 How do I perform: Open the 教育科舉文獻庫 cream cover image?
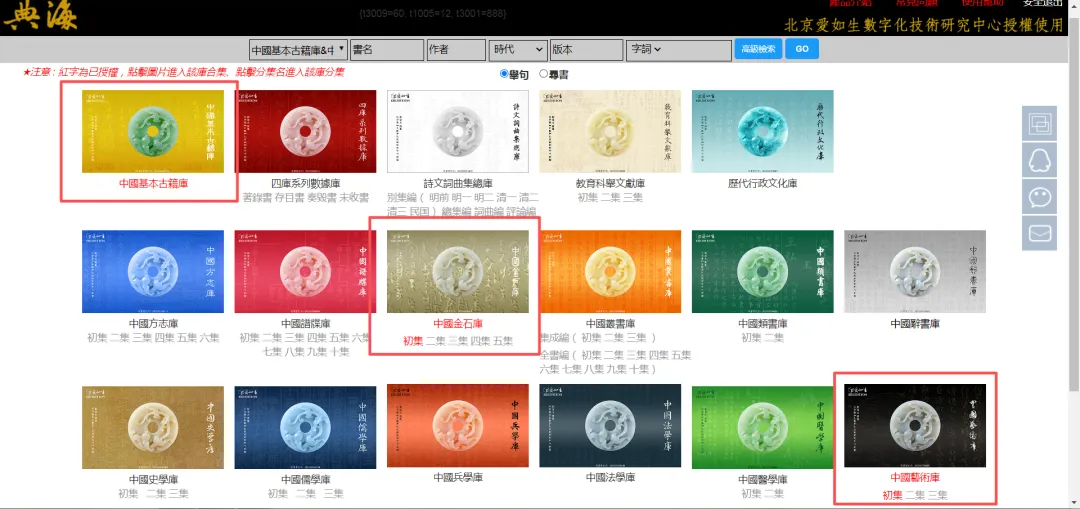click(x=610, y=131)
